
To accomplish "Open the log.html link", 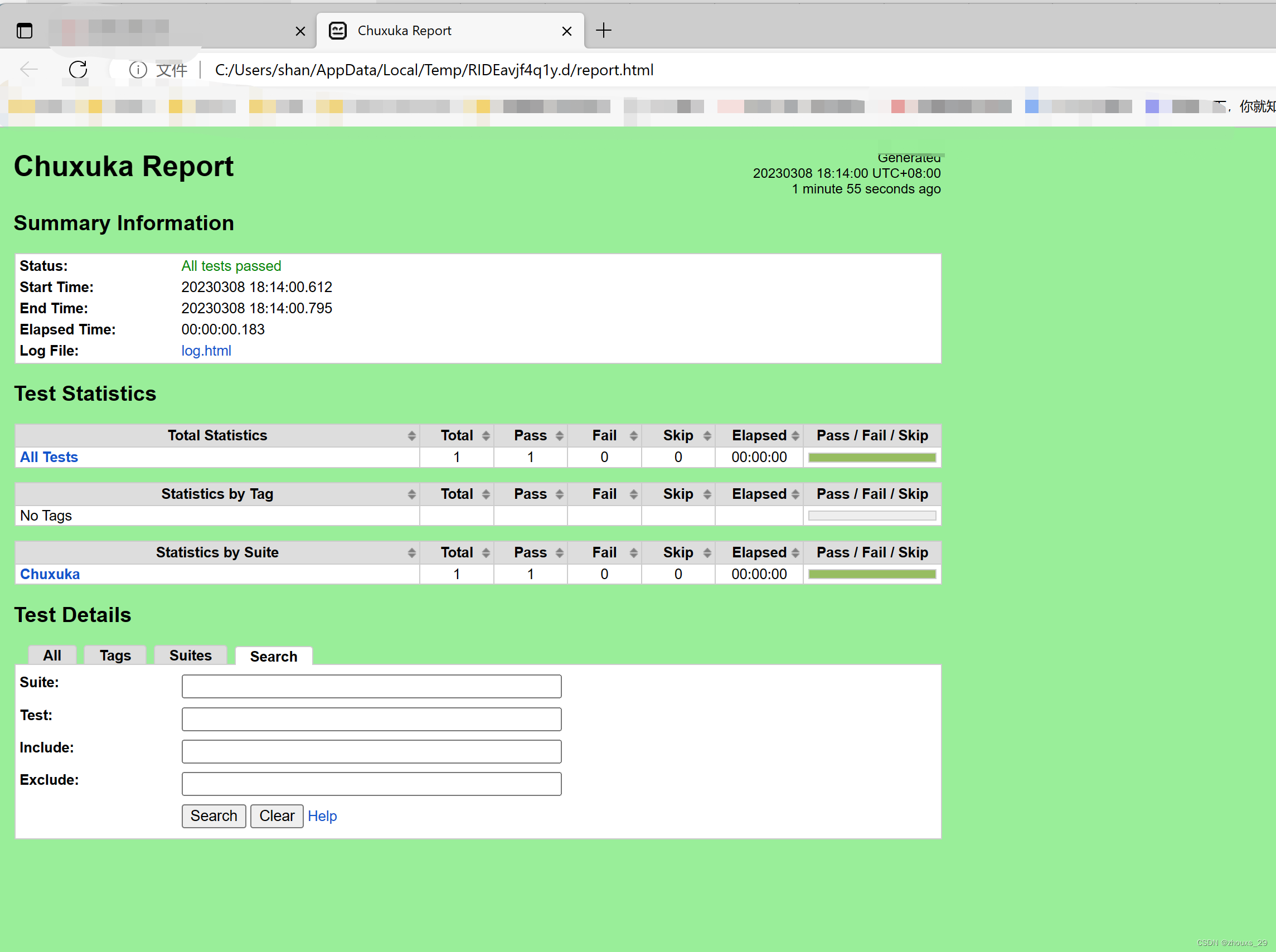I will pos(206,351).
